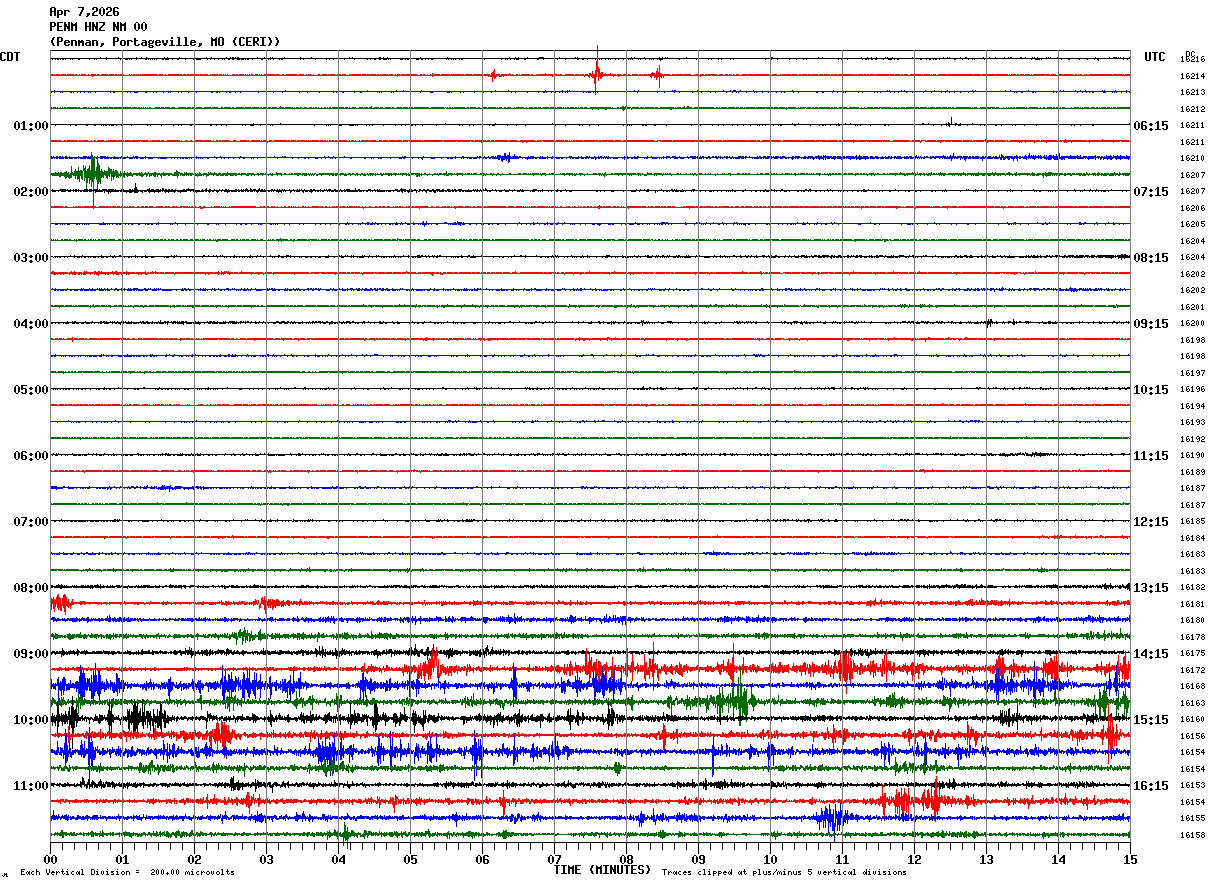Click the Apr 7,2026 date text

pos(84,12)
